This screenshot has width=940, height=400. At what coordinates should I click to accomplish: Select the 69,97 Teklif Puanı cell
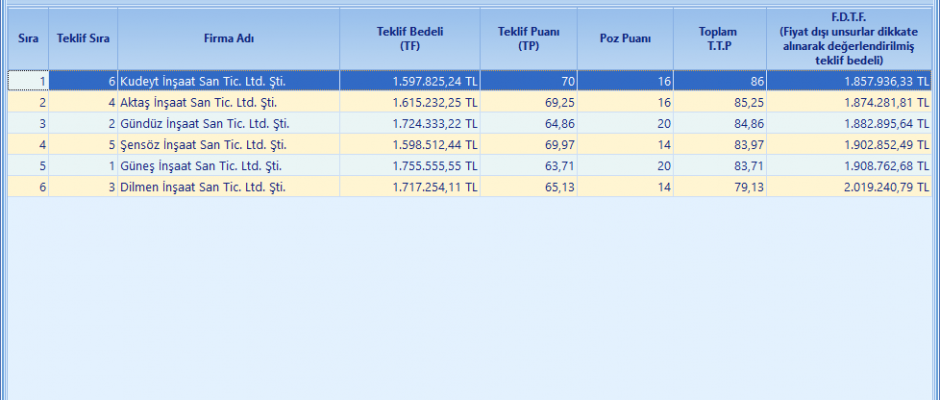point(548,144)
